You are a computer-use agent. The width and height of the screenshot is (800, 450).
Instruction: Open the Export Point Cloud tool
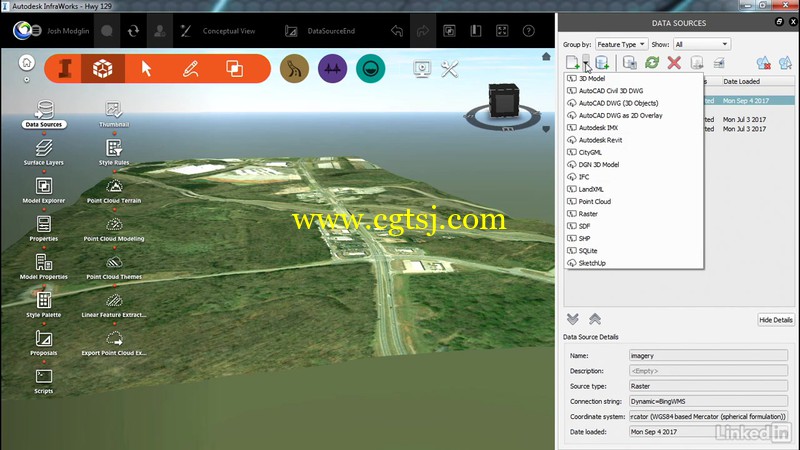point(114,343)
